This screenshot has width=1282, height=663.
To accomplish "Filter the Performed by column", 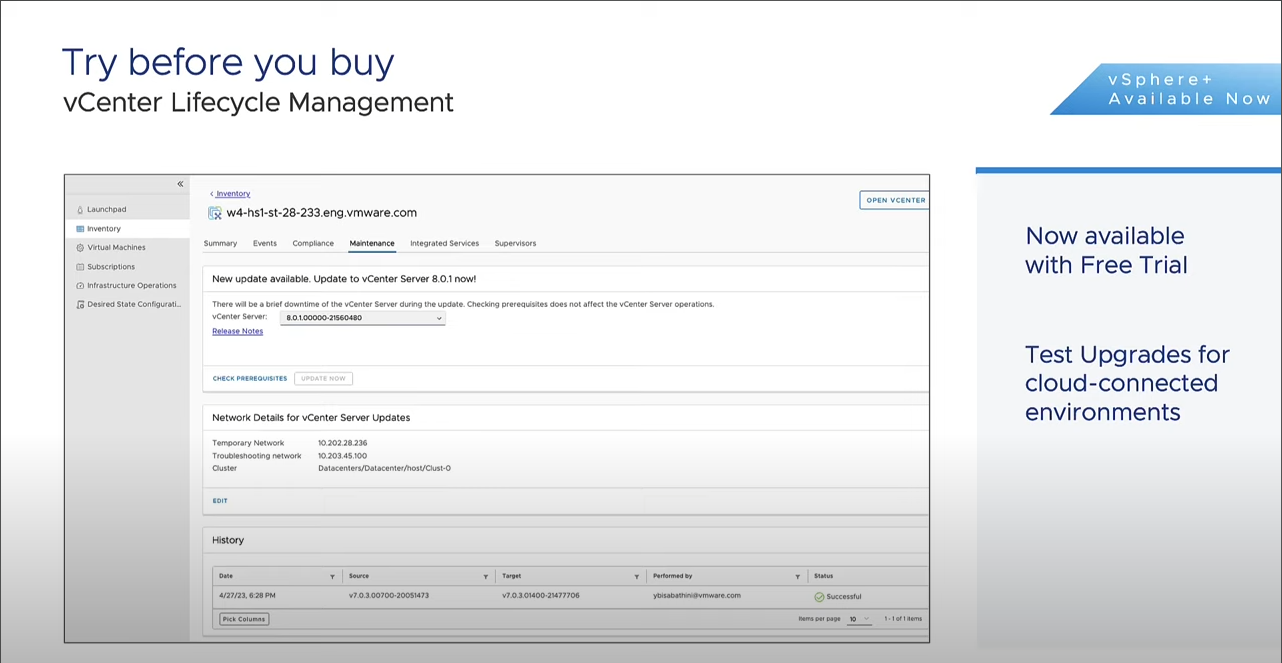I will pyautogui.click(x=797, y=577).
